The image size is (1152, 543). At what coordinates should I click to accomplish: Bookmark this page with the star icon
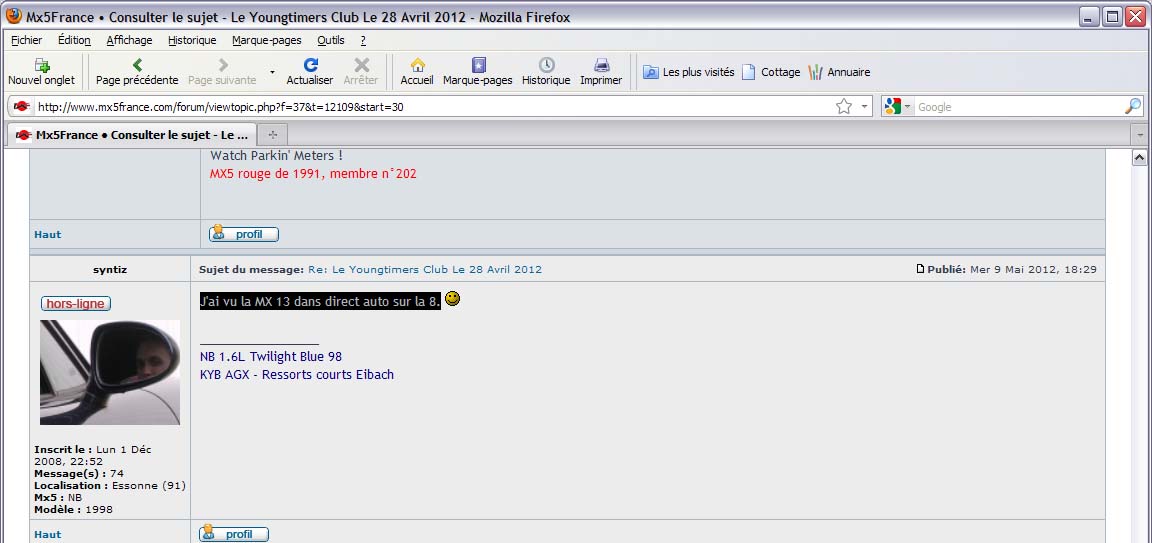click(843, 107)
